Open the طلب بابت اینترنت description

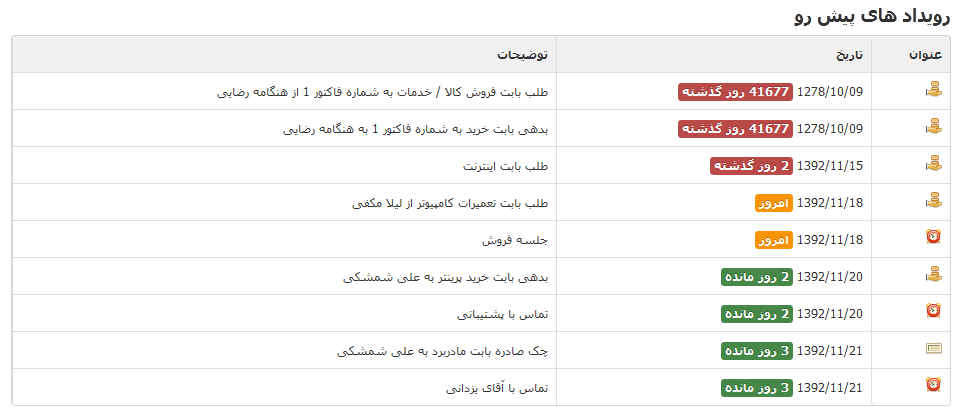click(508, 165)
